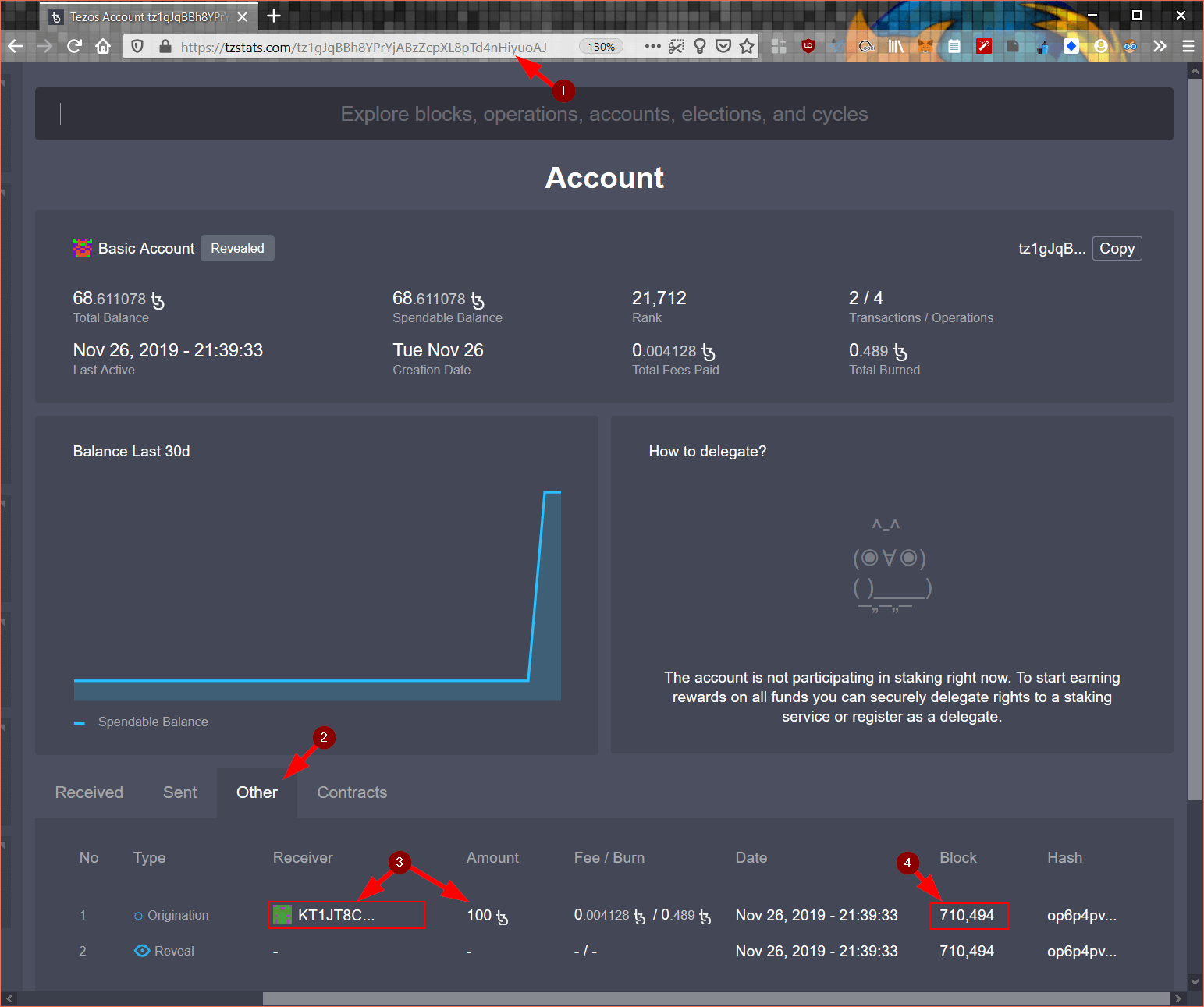The width and height of the screenshot is (1204, 1007).
Task: Select the Other tab
Action: pyautogui.click(x=257, y=792)
